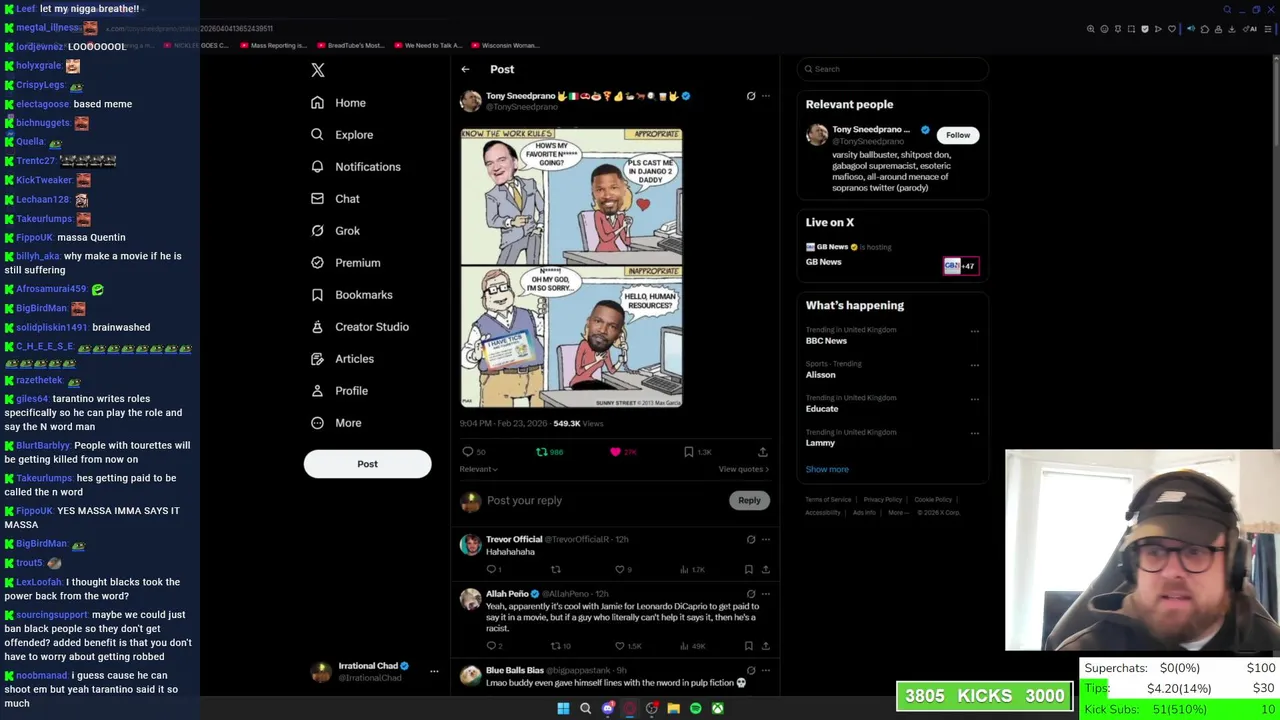Open the Explore search icon
Screen dimensions: 1280x720
click(317, 135)
